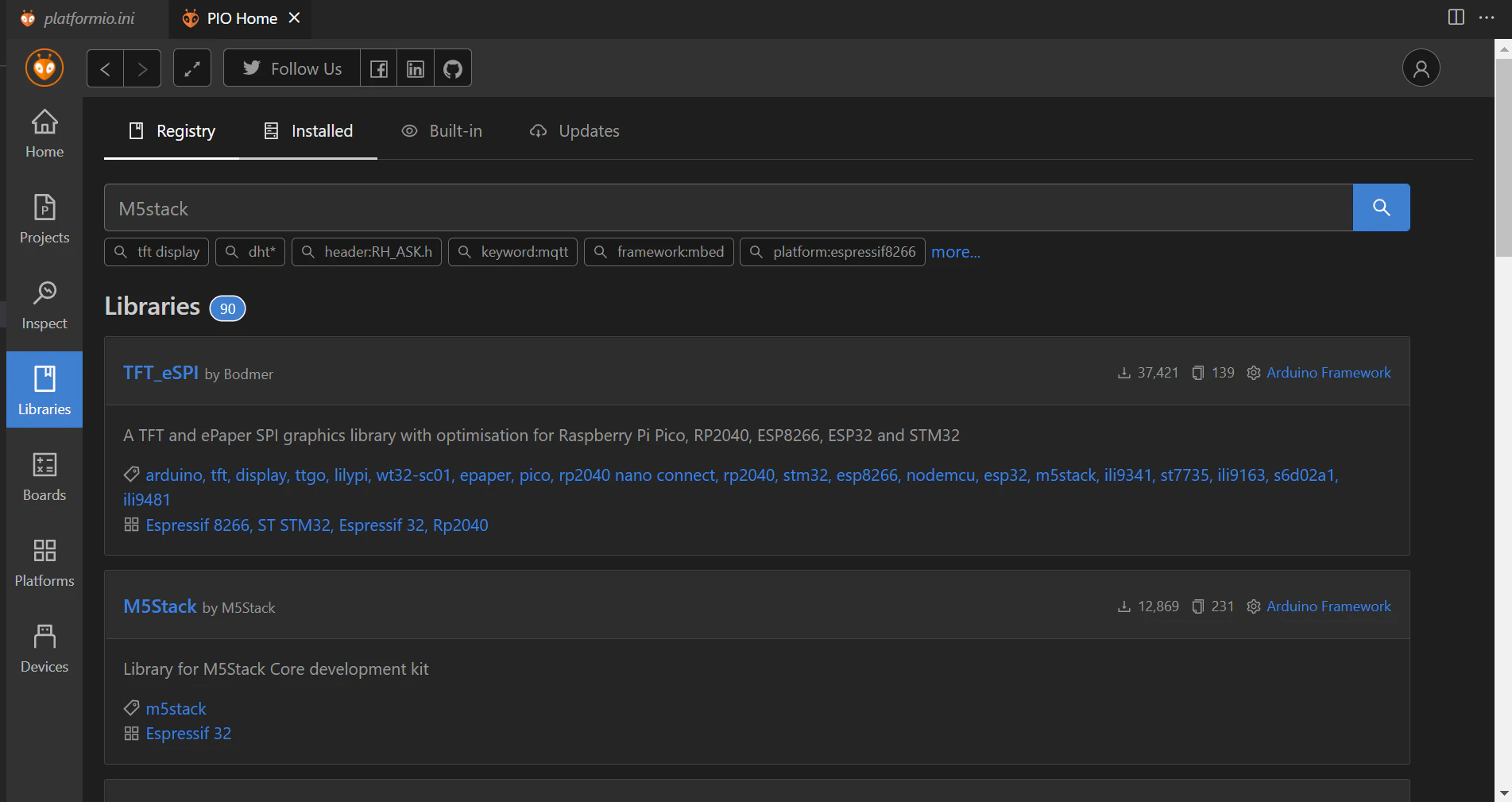1512x802 pixels.
Task: Click 'Espressif 32' platform on M5Stack card
Action: 188,734
